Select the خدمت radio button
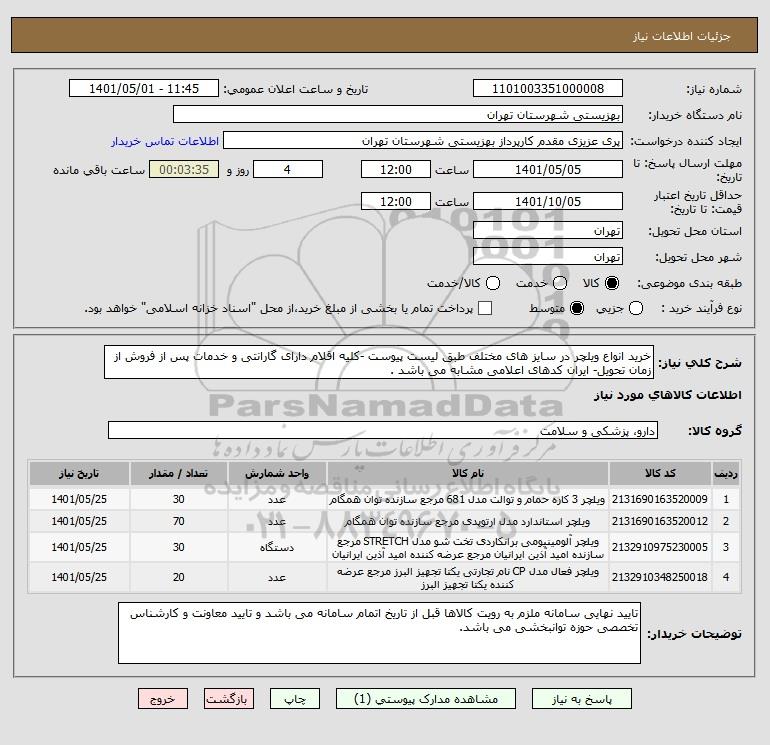 coord(560,283)
